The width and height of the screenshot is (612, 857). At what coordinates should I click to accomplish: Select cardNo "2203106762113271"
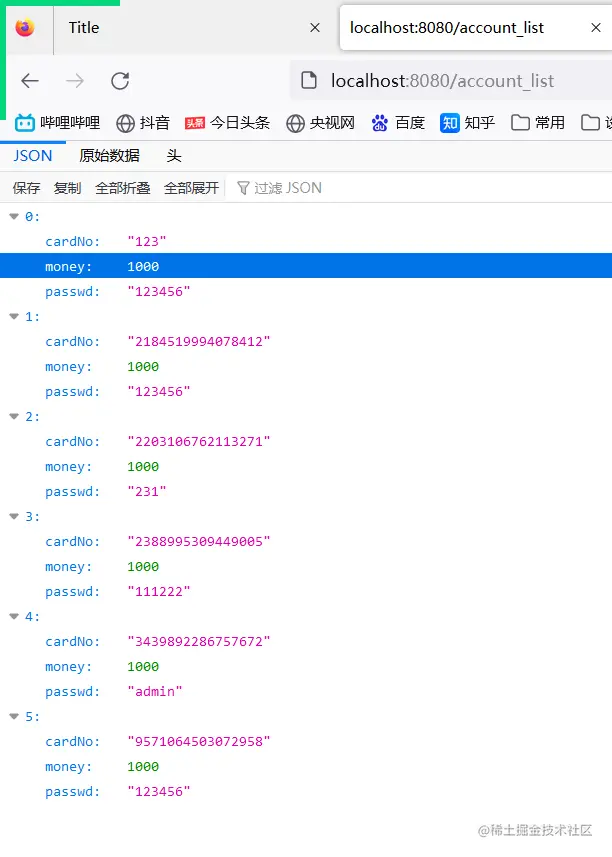coord(199,441)
